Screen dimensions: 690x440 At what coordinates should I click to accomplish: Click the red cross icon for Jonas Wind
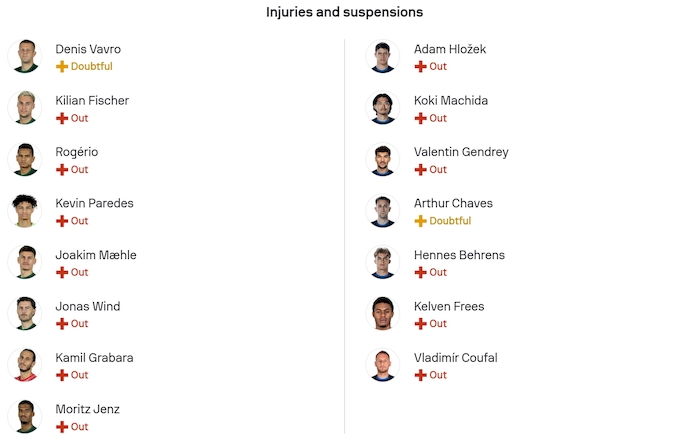tap(62, 324)
